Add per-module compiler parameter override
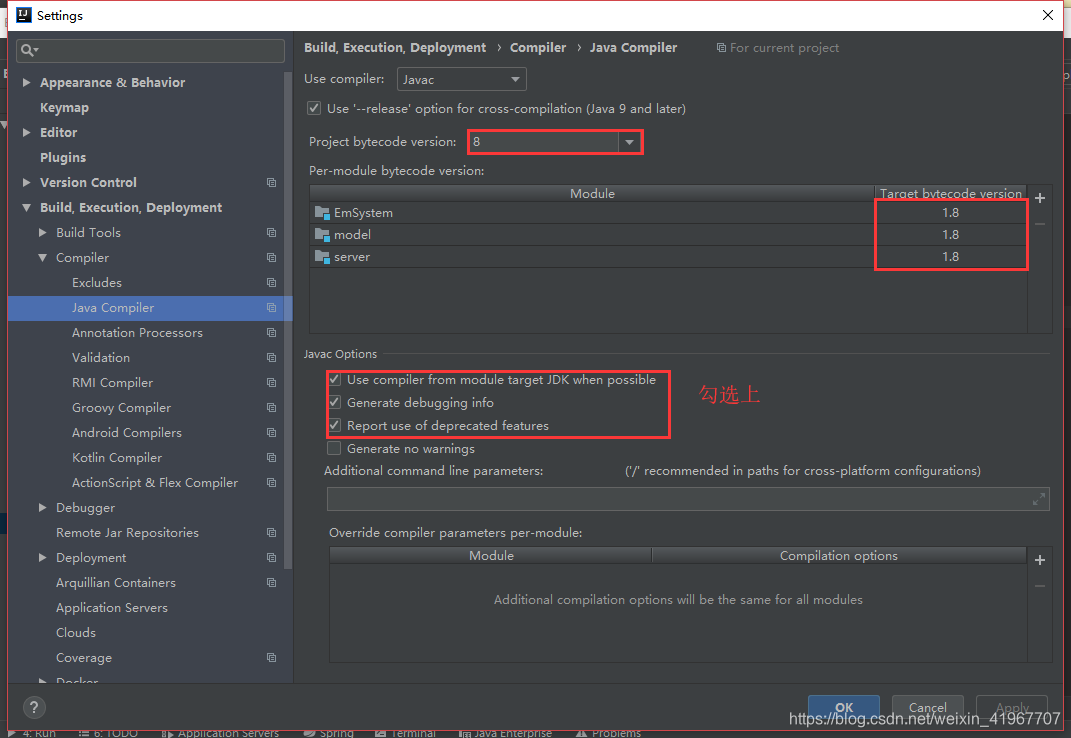 tap(1040, 560)
